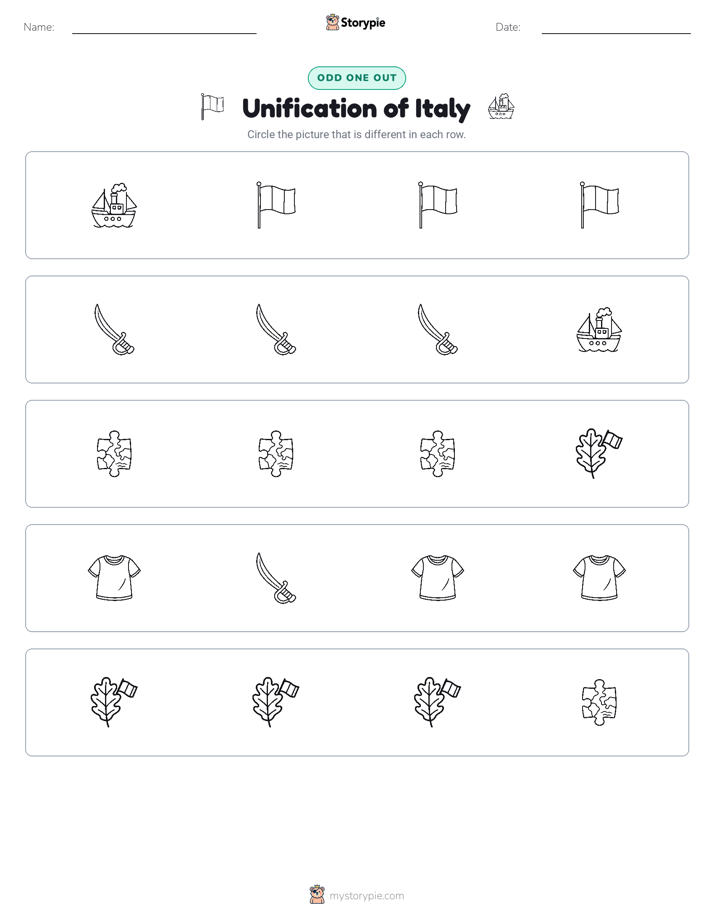Click the steamship picture in the sword row
Viewport: 714px width, 924px height.
pyautogui.click(x=599, y=329)
